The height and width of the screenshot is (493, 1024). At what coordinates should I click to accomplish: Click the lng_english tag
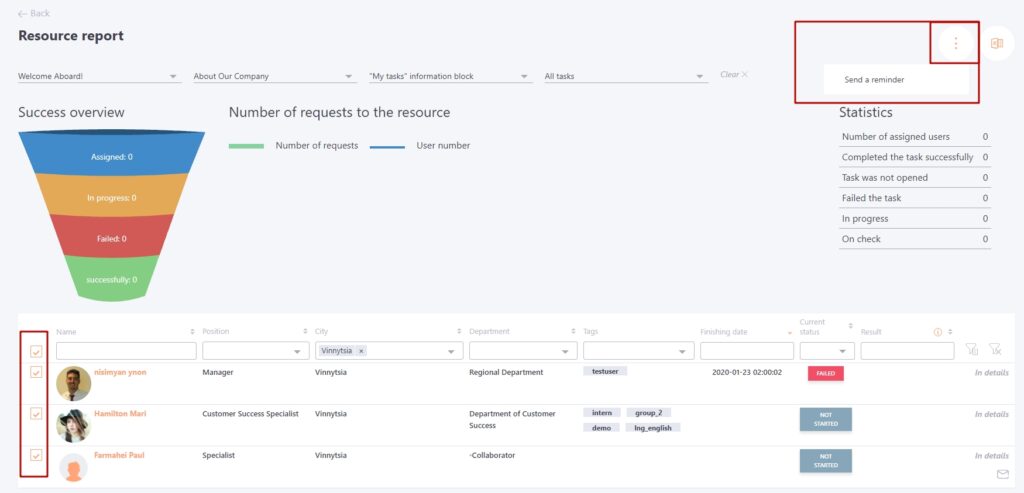pos(653,428)
